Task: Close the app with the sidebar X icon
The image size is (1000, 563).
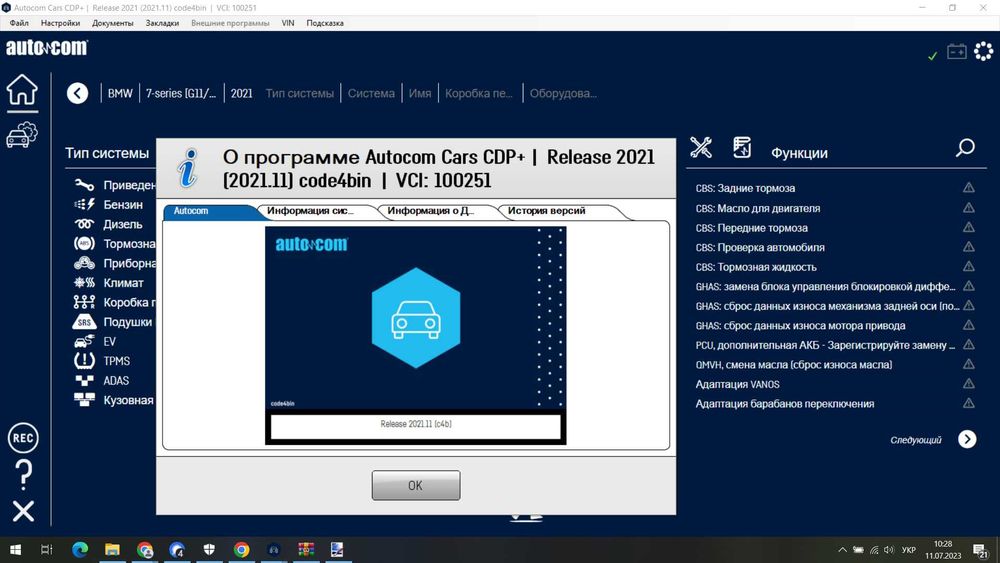Action: (x=23, y=511)
